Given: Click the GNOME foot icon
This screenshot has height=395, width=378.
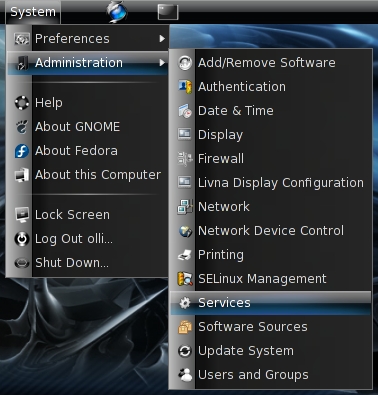Looking at the screenshot, I should tap(22, 127).
